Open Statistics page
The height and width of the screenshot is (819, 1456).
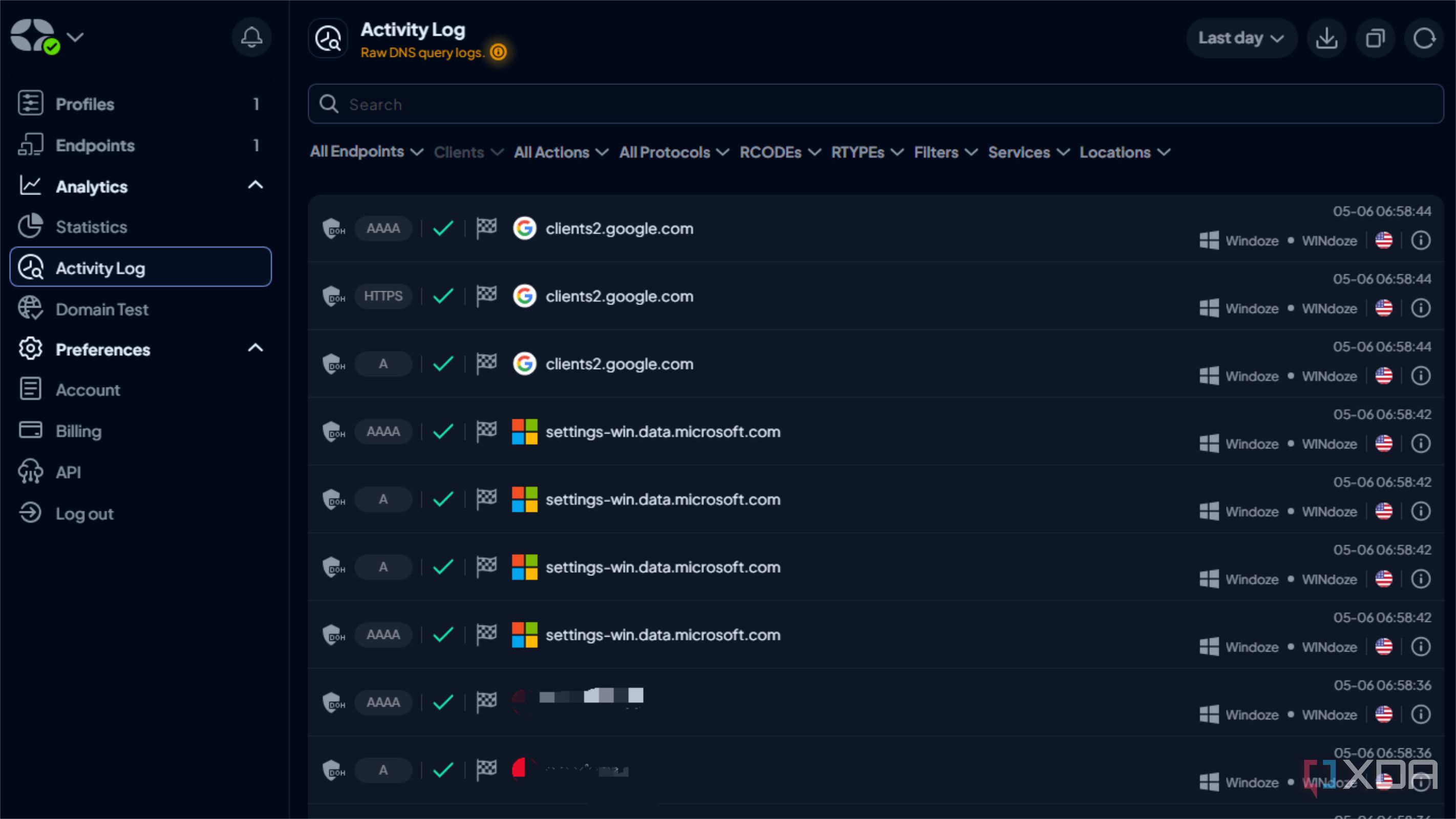[x=141, y=227]
